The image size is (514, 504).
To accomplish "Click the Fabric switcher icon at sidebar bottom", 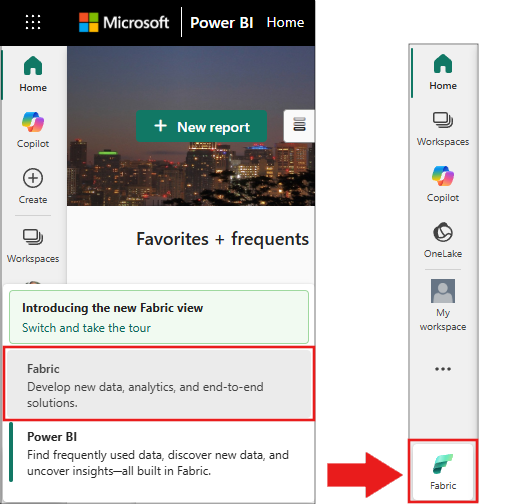I will click(443, 471).
